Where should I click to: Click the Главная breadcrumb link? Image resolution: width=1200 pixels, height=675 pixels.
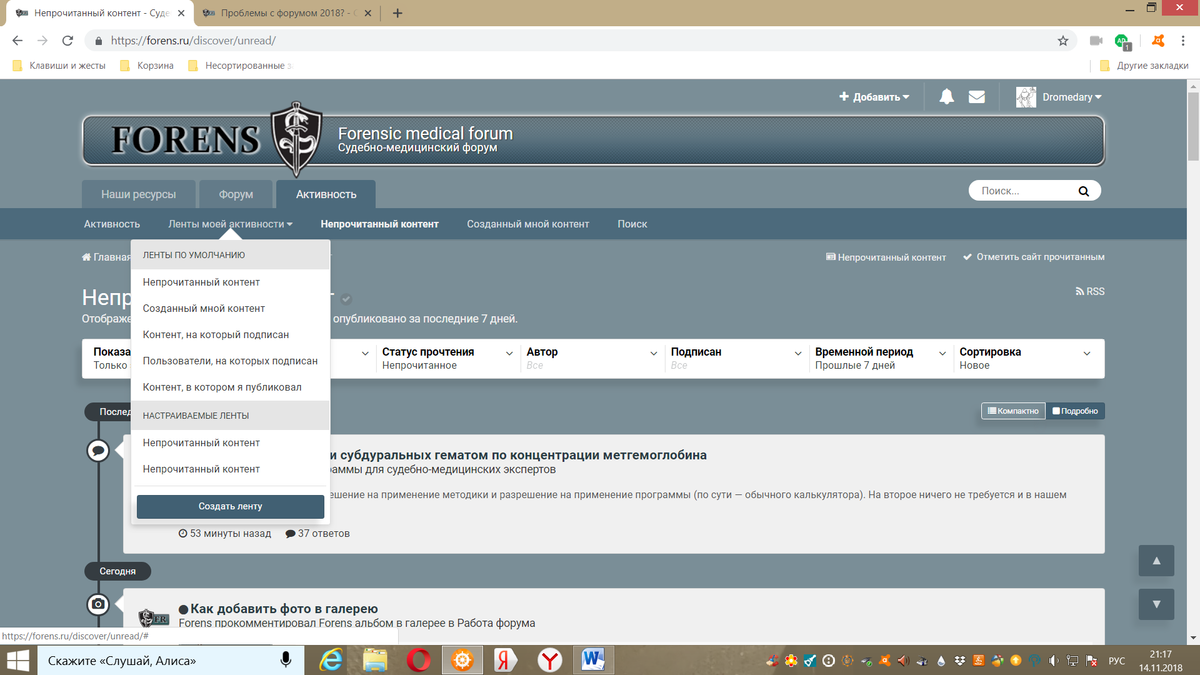click(106, 257)
